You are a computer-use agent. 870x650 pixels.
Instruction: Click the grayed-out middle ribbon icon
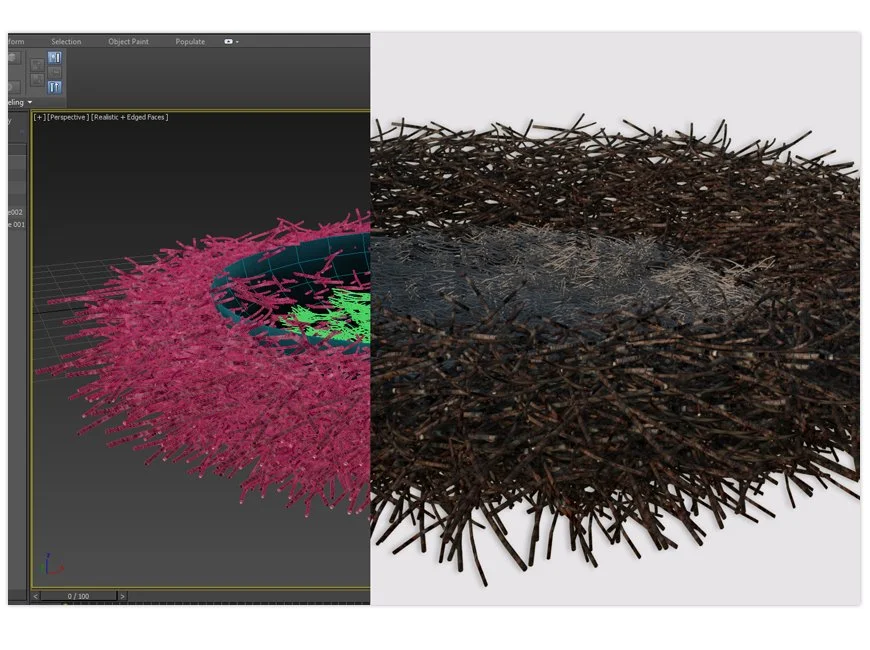[55, 71]
